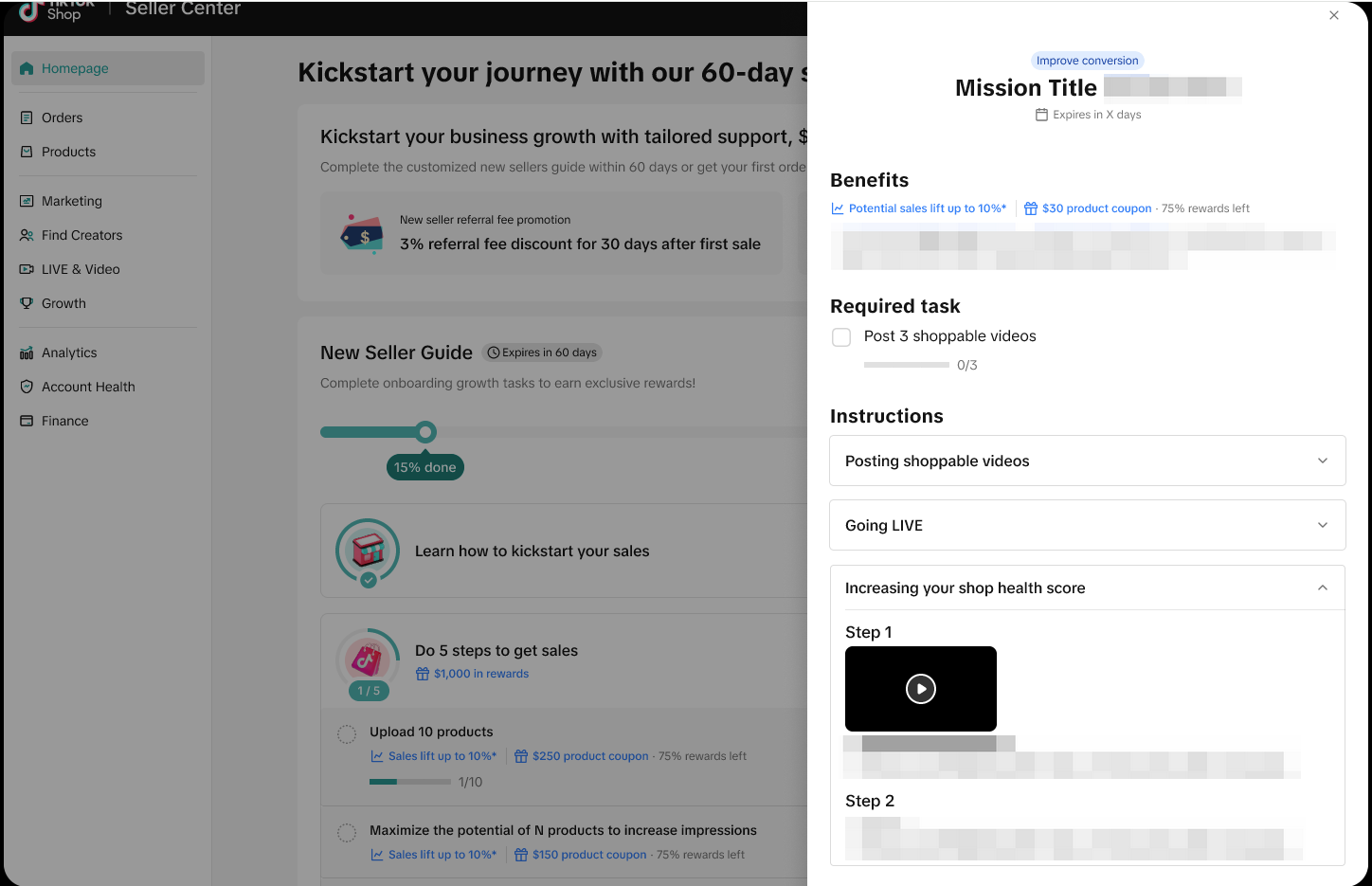Check the Post 3 shoppable videos checkbox
This screenshot has width=1372, height=886.
[841, 337]
